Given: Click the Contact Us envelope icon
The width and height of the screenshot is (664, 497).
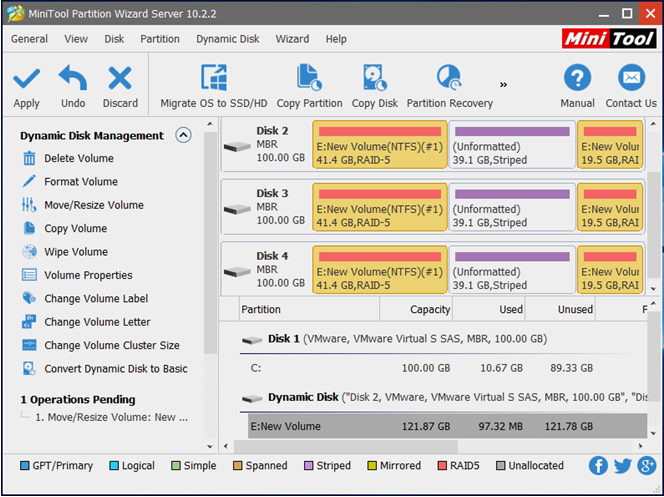Looking at the screenshot, I should (631, 77).
